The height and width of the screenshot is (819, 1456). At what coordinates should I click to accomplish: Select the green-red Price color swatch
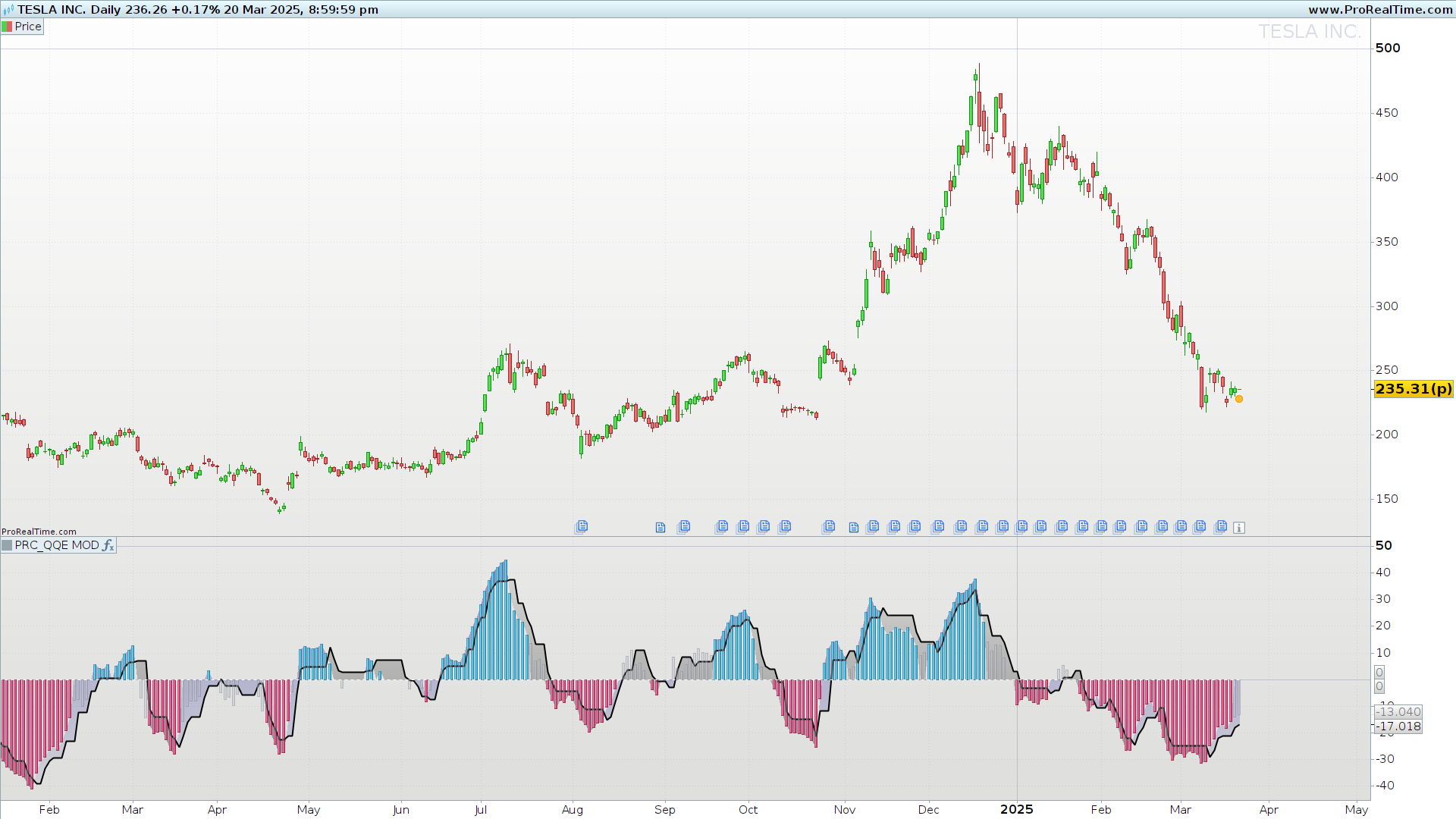[x=8, y=27]
